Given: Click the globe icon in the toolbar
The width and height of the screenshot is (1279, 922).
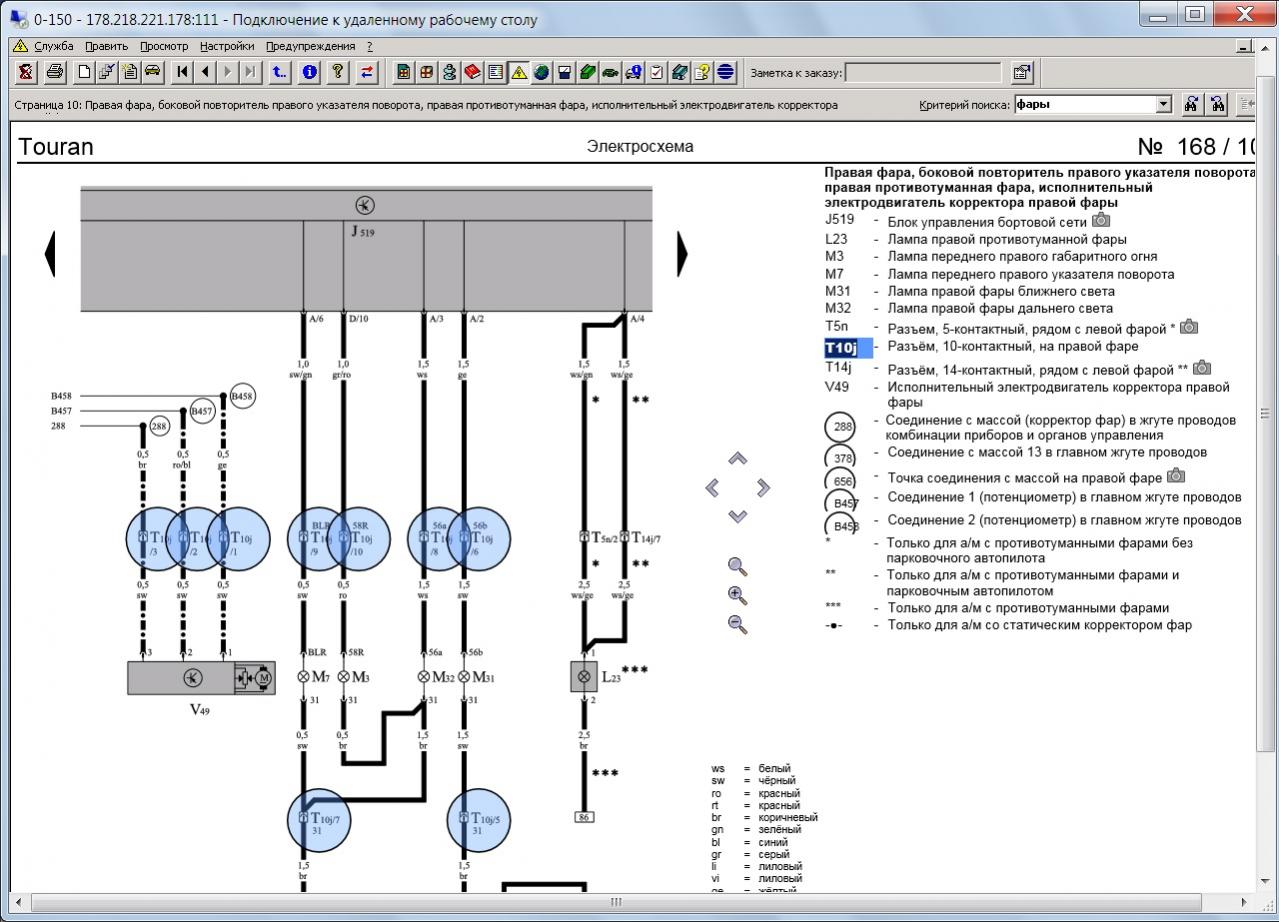Looking at the screenshot, I should [x=542, y=72].
